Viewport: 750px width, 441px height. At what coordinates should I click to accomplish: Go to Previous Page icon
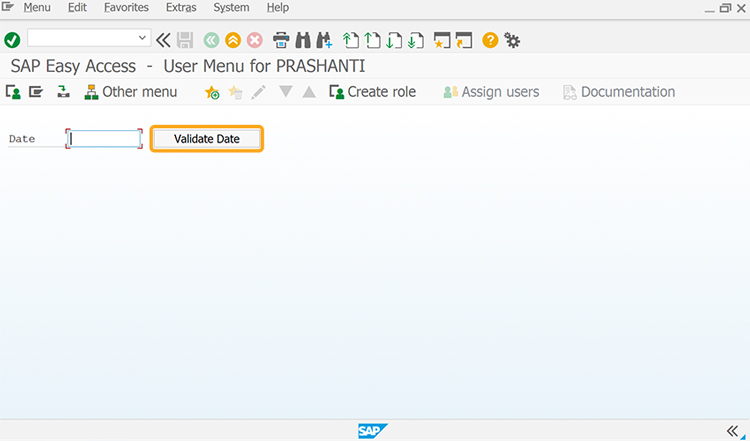pyautogui.click(x=373, y=40)
